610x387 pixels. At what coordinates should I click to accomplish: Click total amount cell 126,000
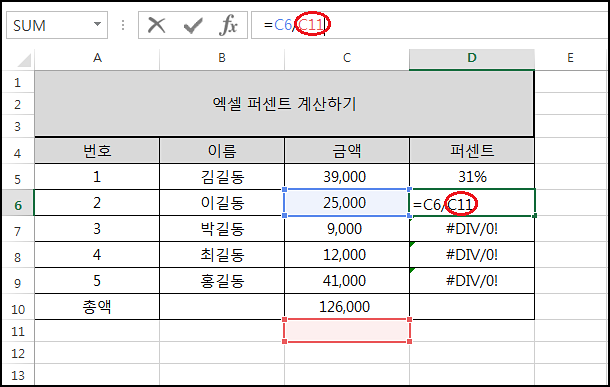click(347, 306)
